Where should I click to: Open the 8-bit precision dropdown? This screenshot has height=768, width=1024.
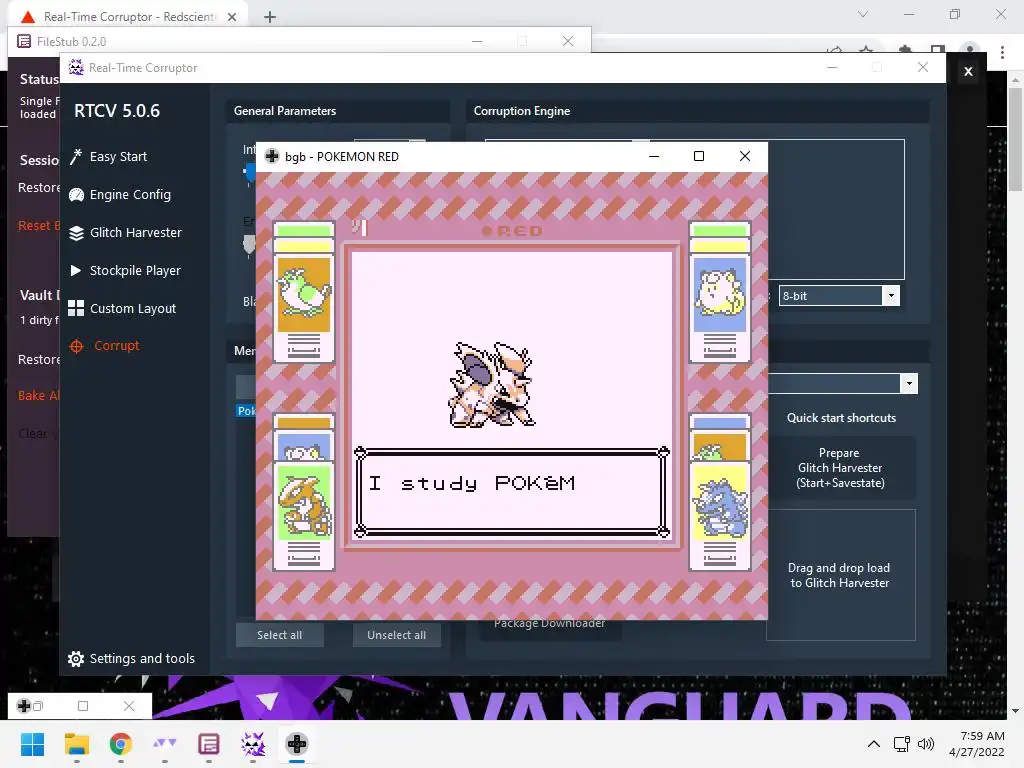(891, 296)
